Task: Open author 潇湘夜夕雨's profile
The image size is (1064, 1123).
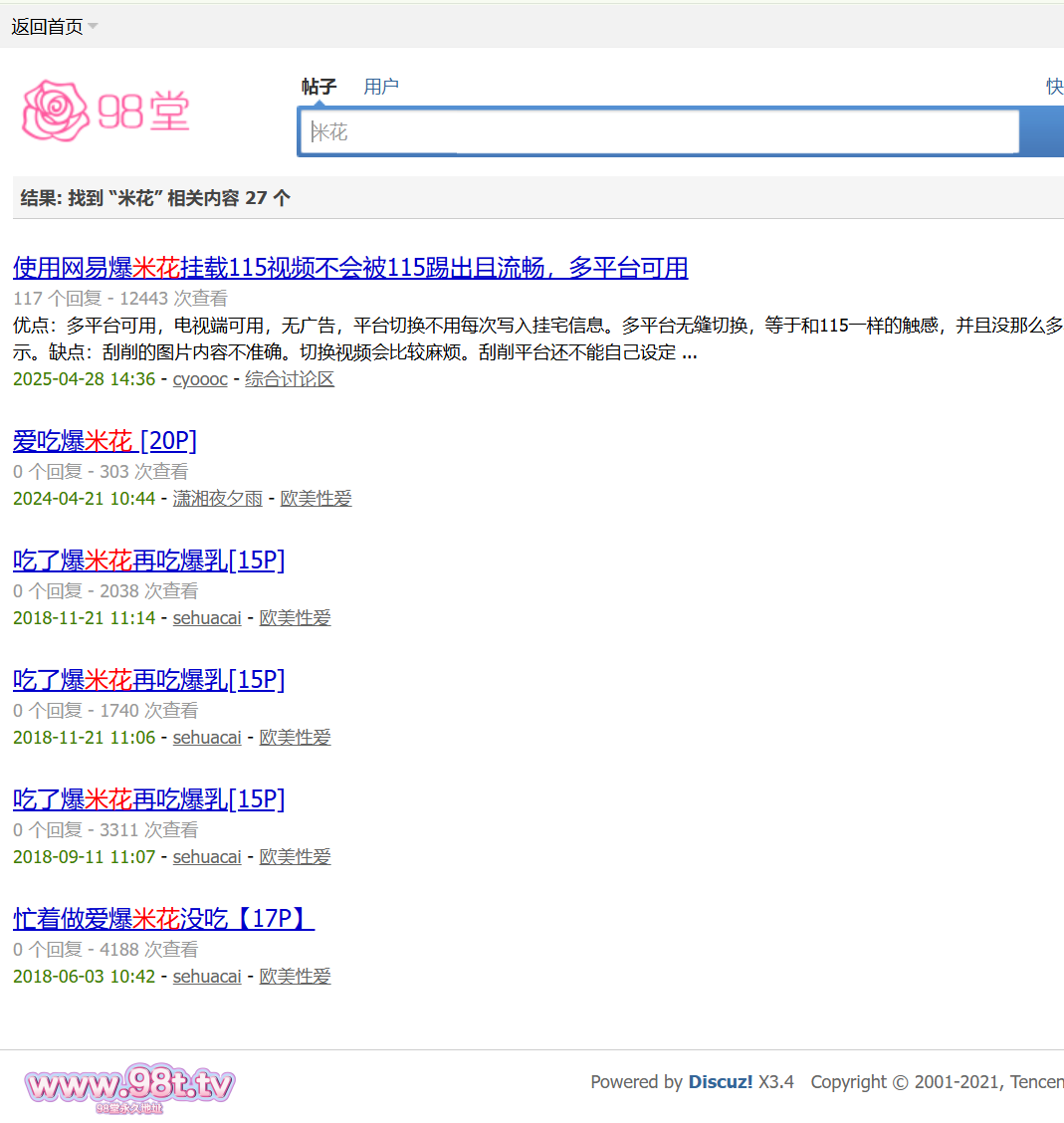Action: 218,499
